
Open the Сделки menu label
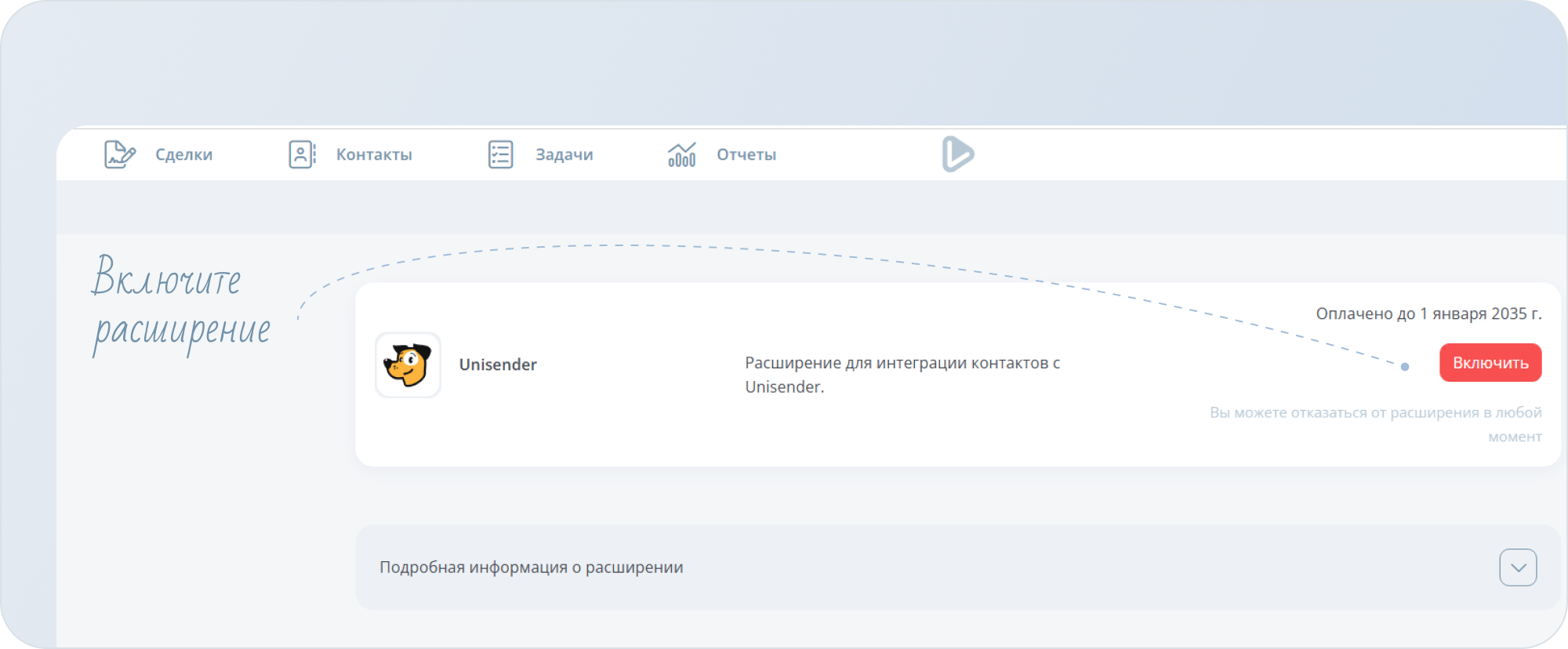tap(183, 155)
